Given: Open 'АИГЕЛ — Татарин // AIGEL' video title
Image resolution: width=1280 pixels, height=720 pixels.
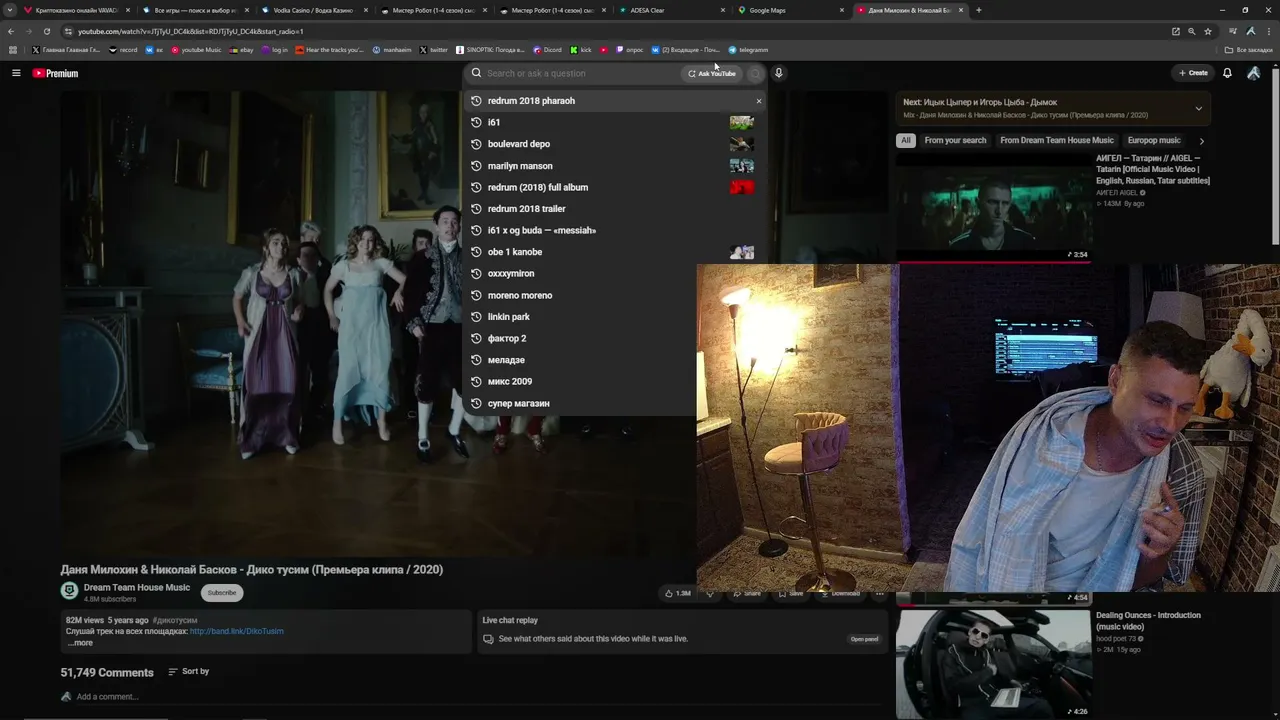Looking at the screenshot, I should coord(1152,169).
